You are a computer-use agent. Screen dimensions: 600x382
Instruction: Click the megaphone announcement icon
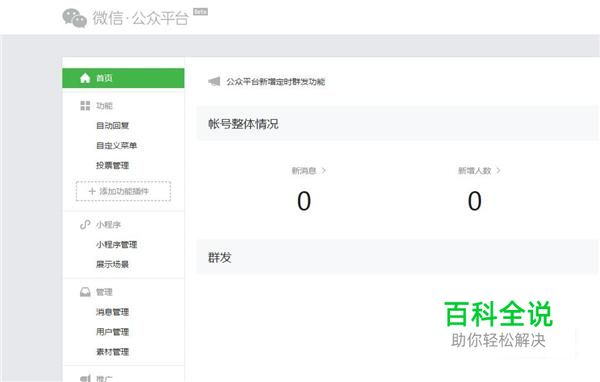click(x=214, y=82)
